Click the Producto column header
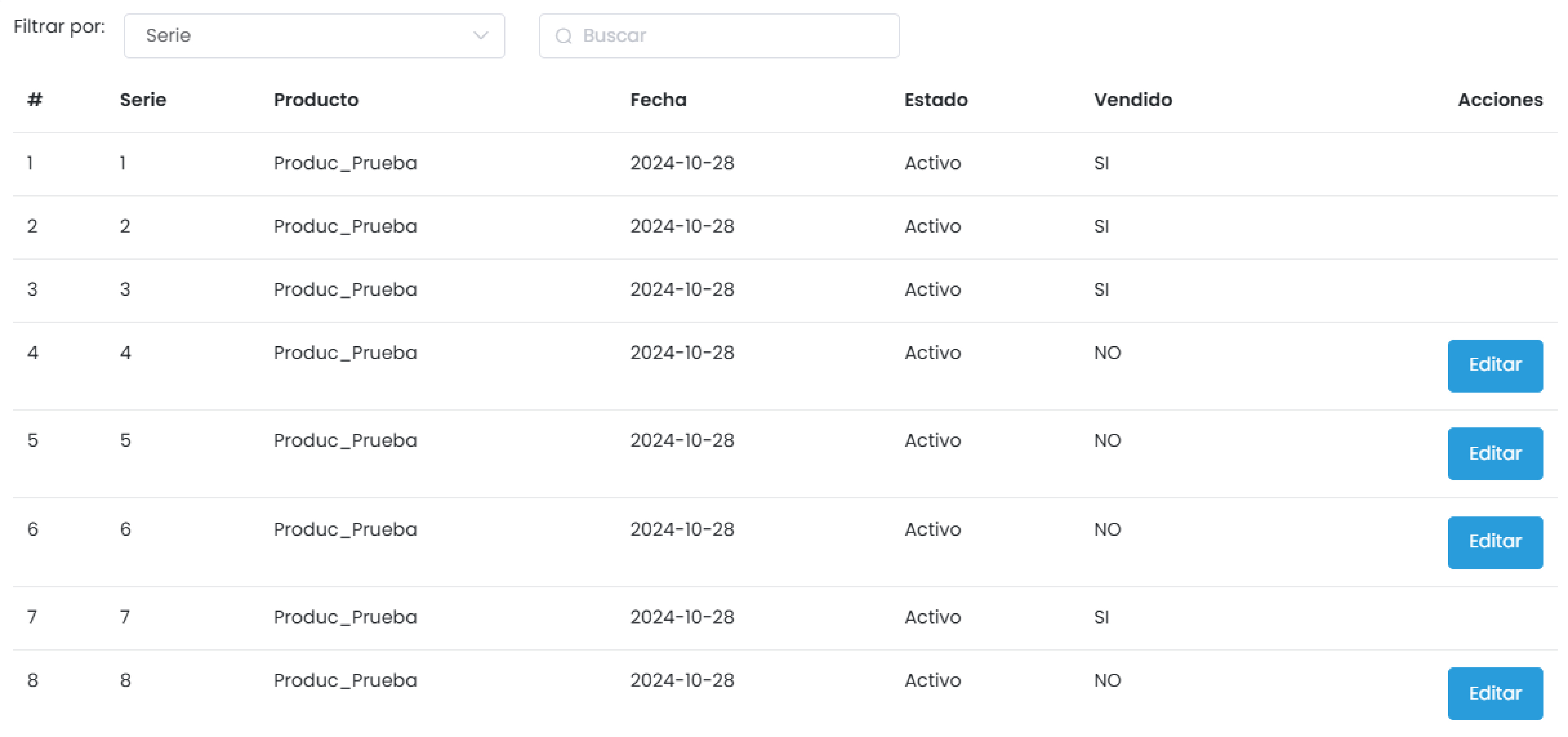Screen dimensions: 1568x737 (x=316, y=100)
